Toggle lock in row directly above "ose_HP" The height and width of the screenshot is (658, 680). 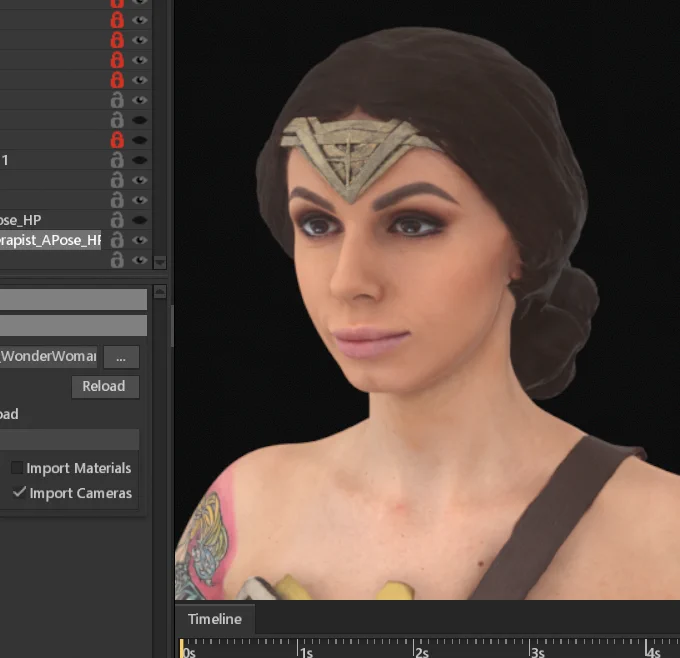117,200
